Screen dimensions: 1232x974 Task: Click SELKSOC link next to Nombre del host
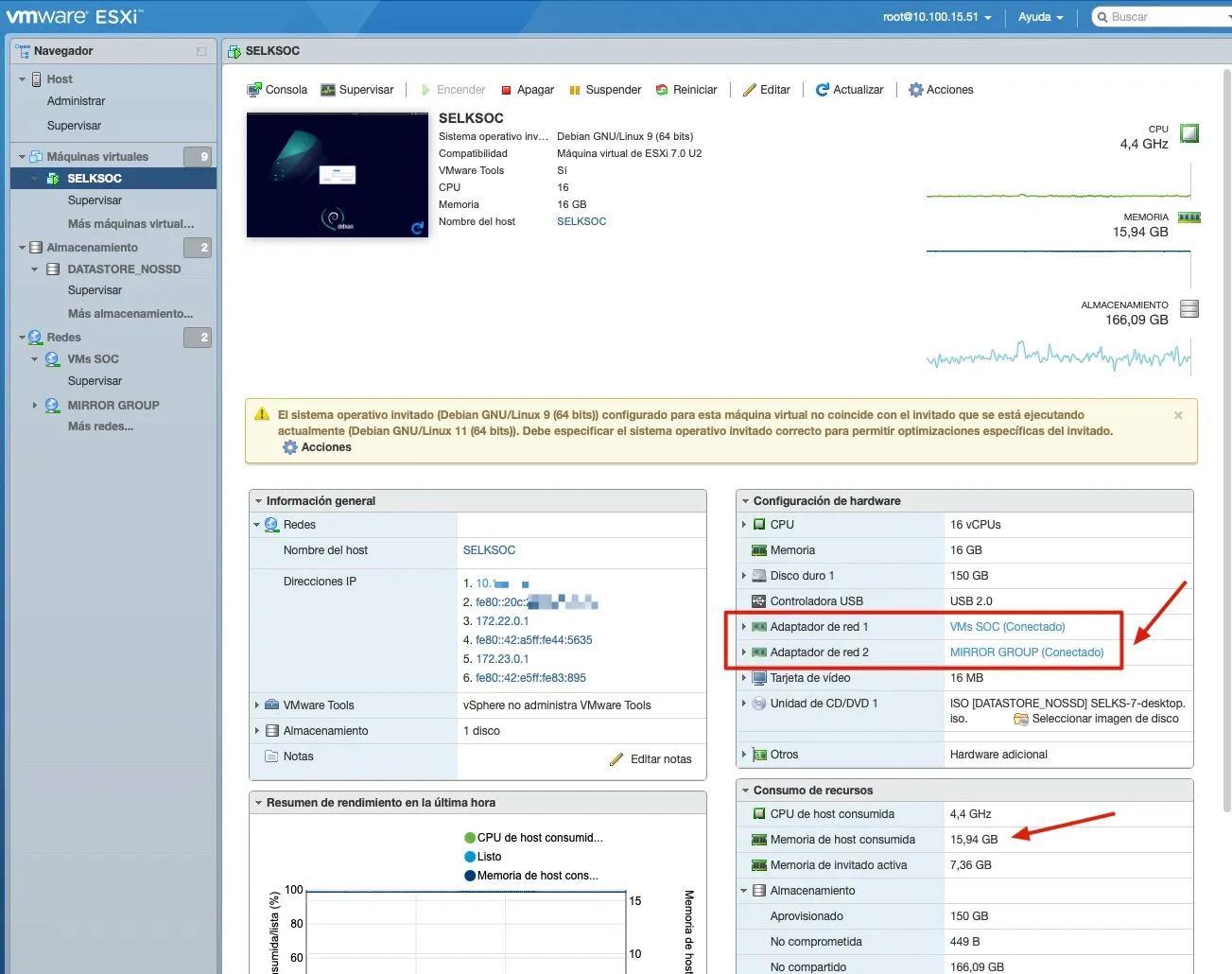point(581,221)
